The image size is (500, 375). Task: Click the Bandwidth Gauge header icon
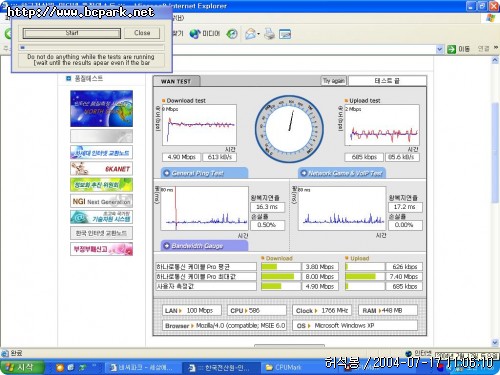[x=166, y=246]
